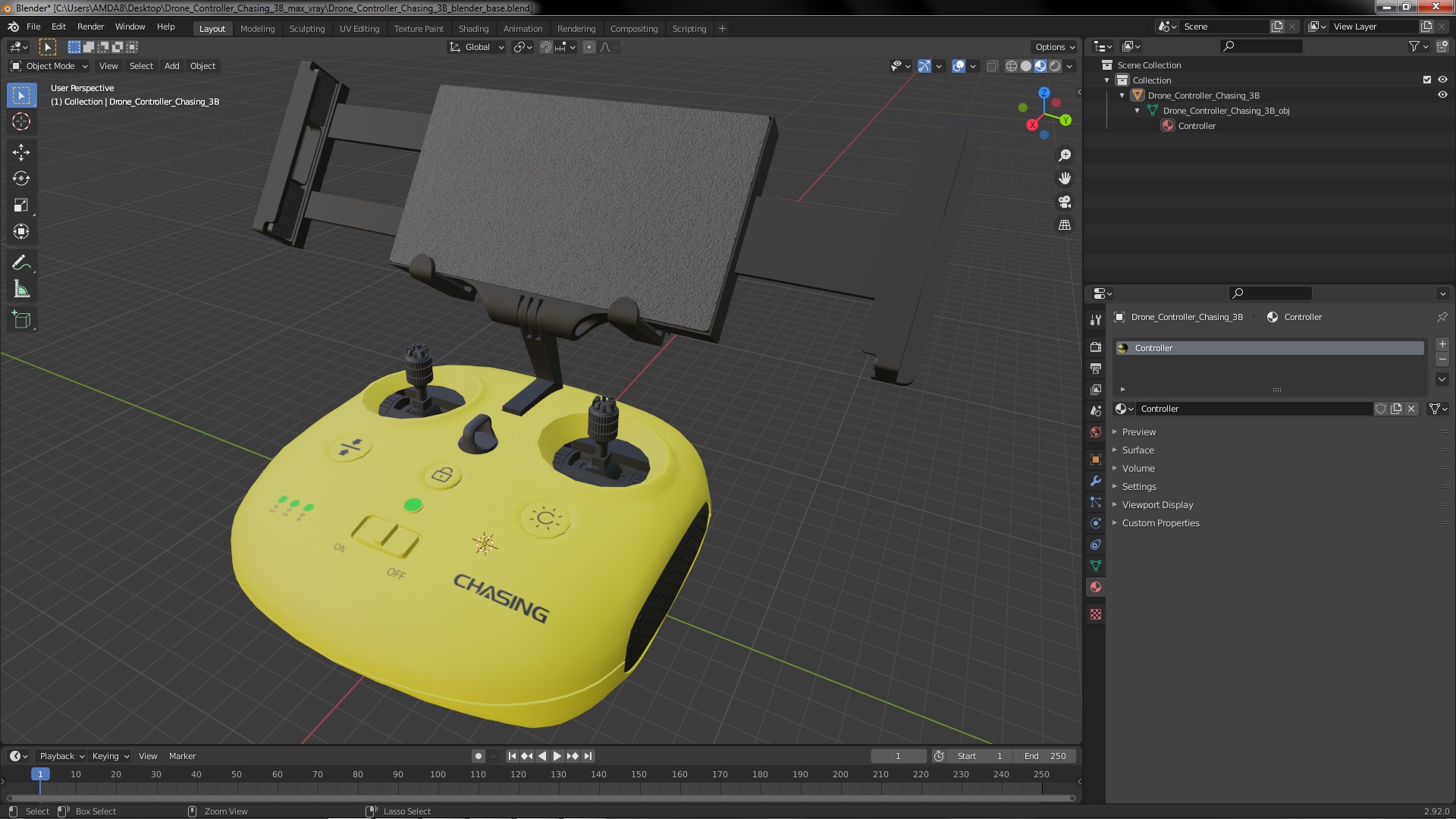Toggle proportional editing
This screenshot has width=1456, height=819.
[589, 47]
